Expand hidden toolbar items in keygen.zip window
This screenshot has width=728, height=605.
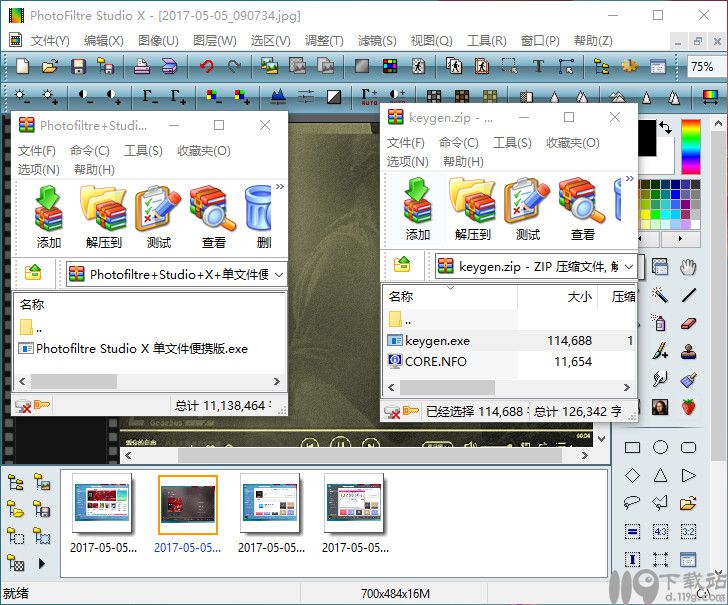pyautogui.click(x=629, y=179)
